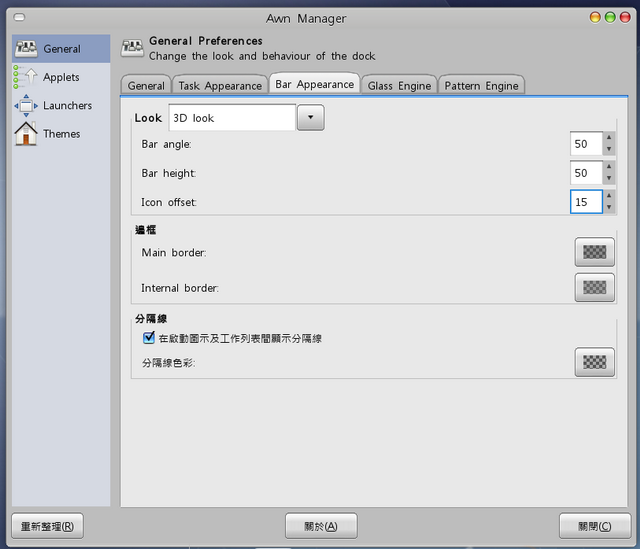
Task: Select the General icon in the sidebar
Action: 26,49
